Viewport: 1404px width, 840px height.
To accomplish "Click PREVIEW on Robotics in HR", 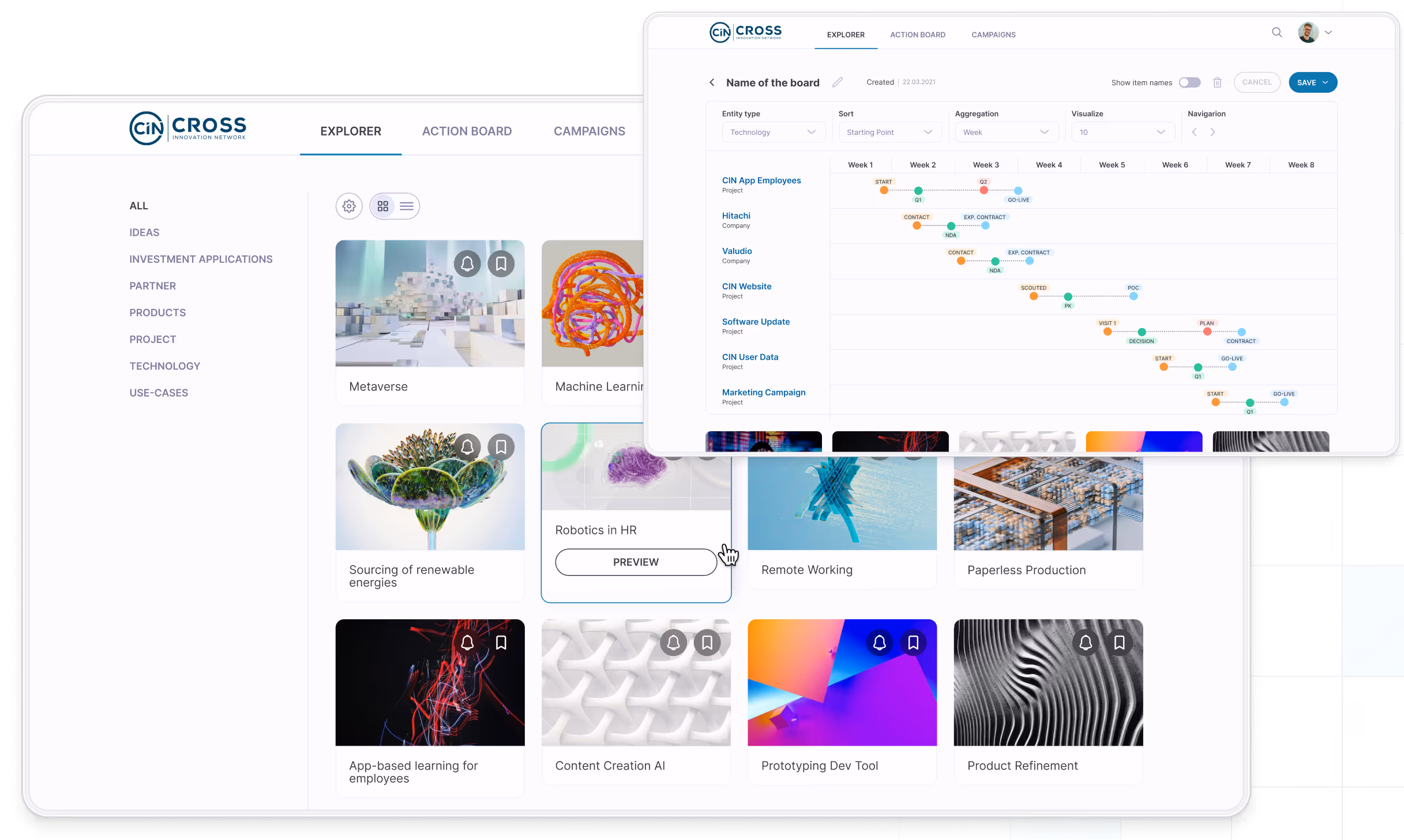I will coord(636,562).
